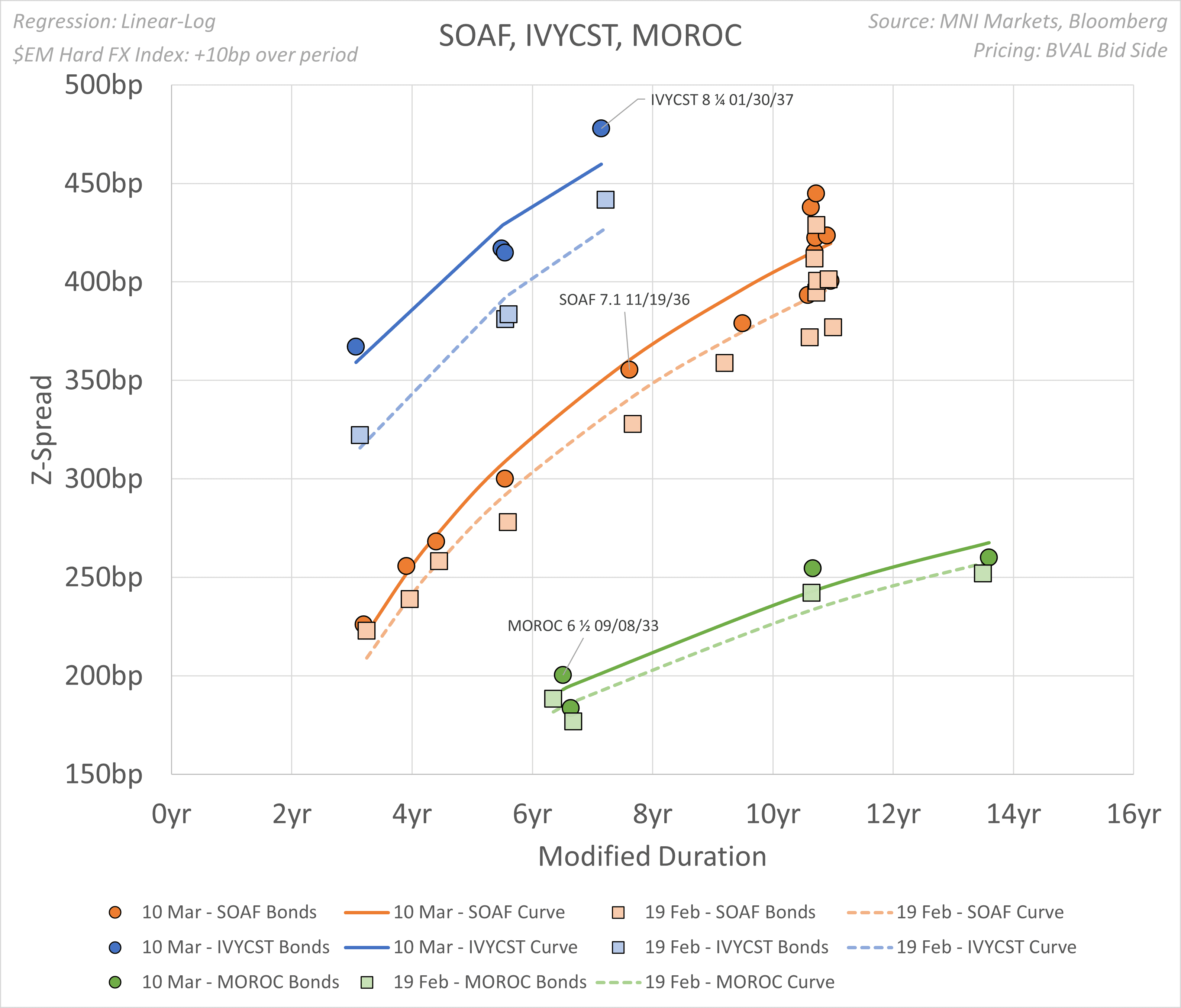Click the Source: MNI Markets, Bloomberg text

(1017, 21)
